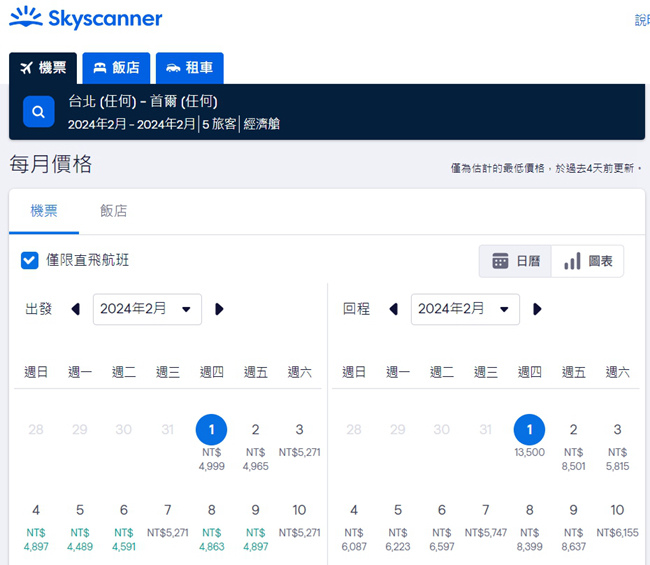Open departure month dropdown 2024年2月
Image resolution: width=650 pixels, height=565 pixels.
(147, 309)
